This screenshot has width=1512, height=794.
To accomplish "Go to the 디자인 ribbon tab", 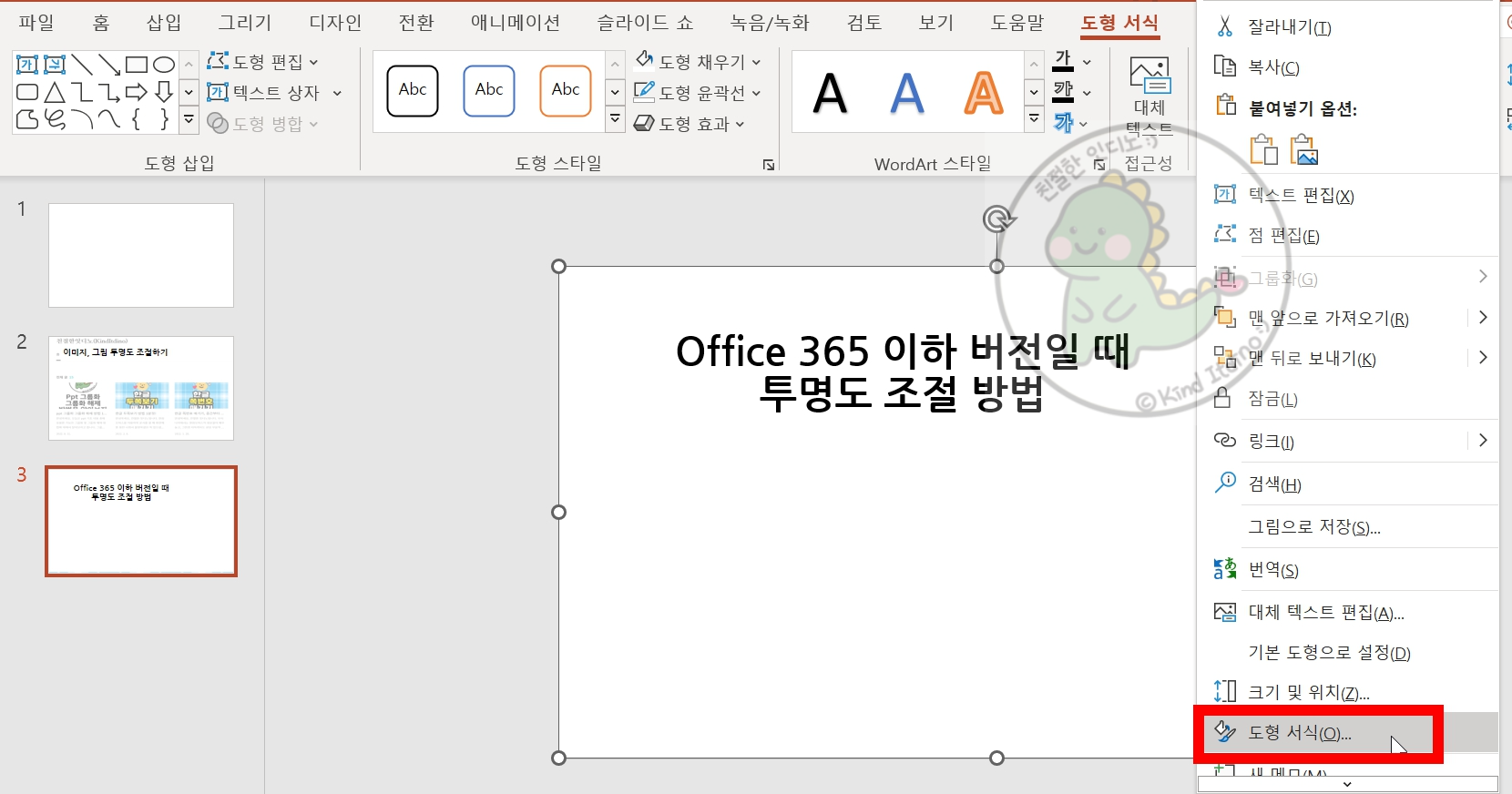I will 335,23.
